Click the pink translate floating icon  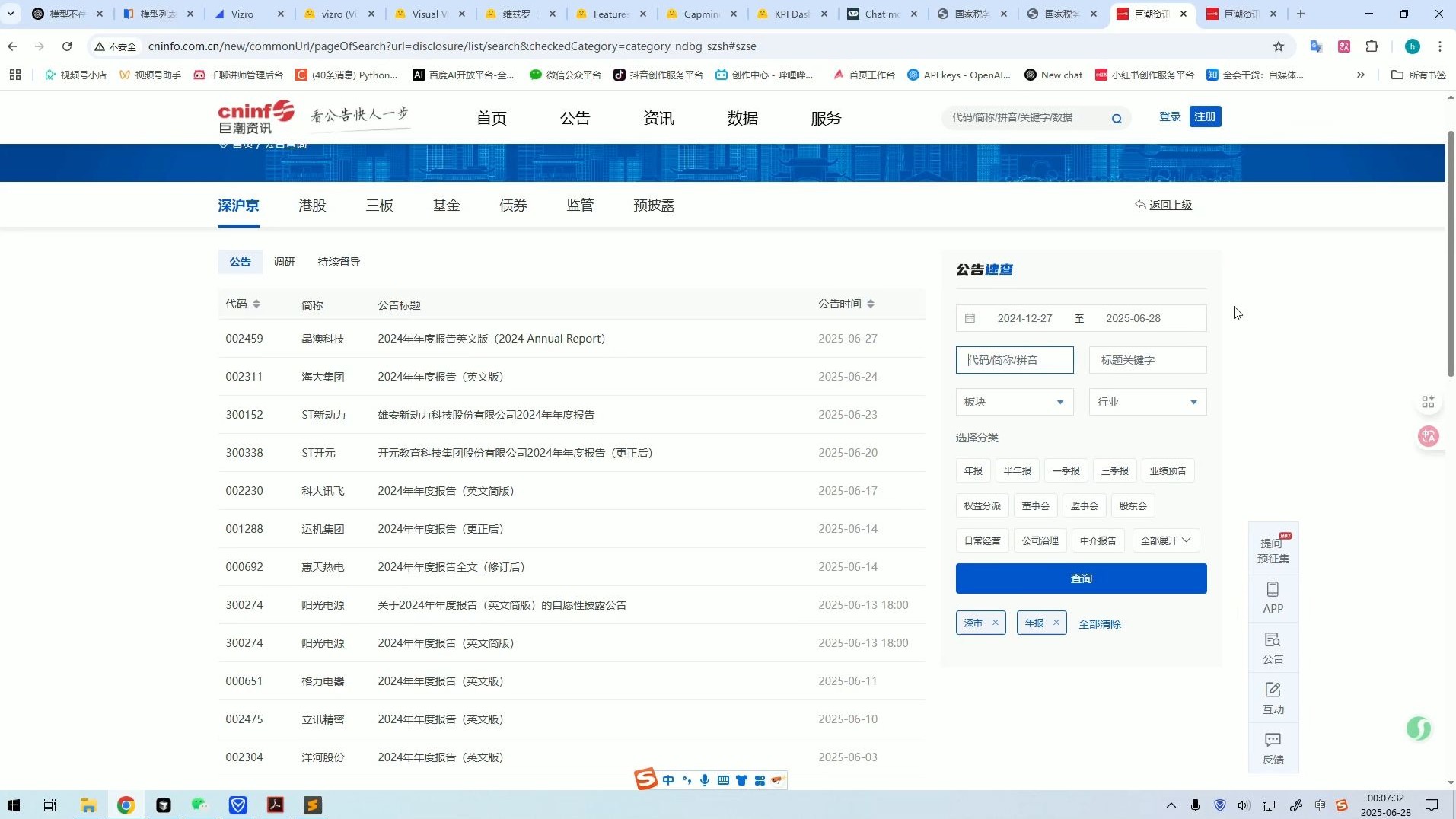(x=1429, y=436)
